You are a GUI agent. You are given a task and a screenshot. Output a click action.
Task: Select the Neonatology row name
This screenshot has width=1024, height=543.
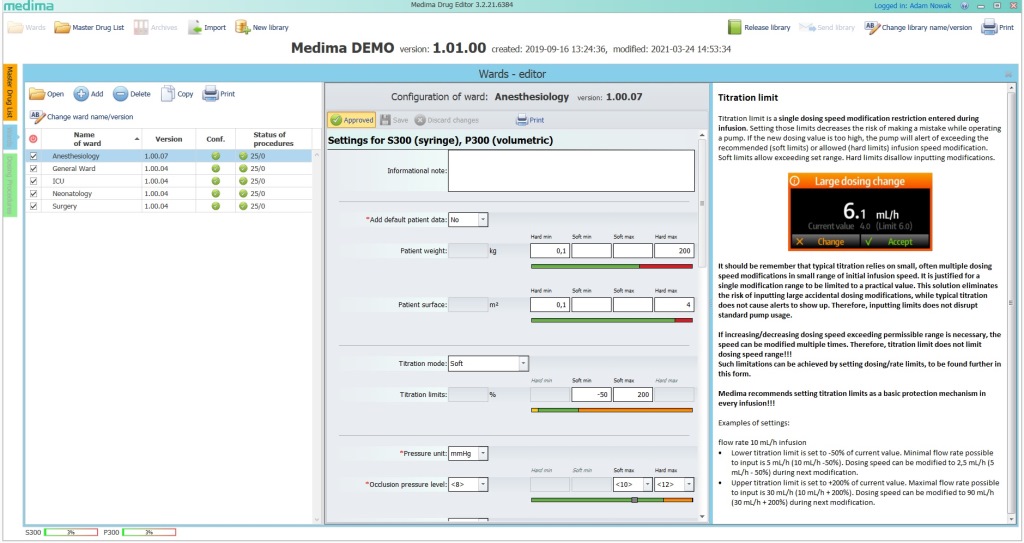(72, 194)
